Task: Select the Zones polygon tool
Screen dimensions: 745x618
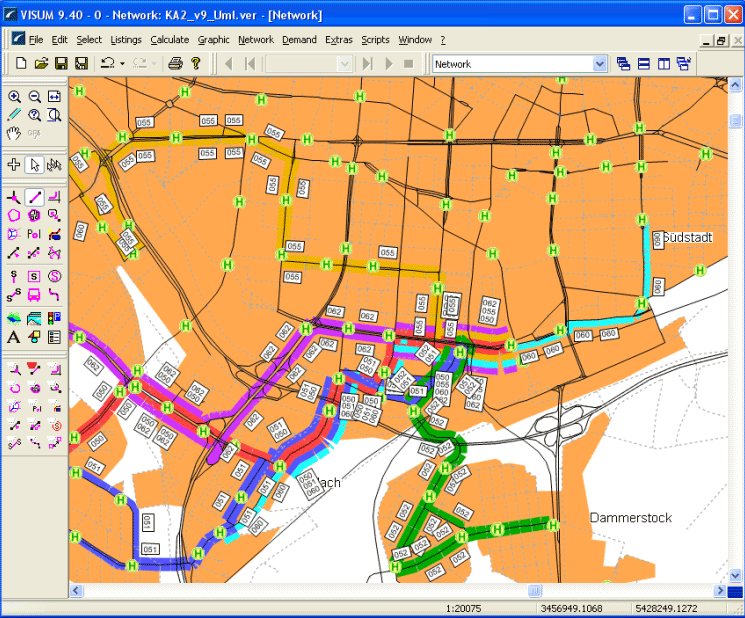Action: (14, 215)
